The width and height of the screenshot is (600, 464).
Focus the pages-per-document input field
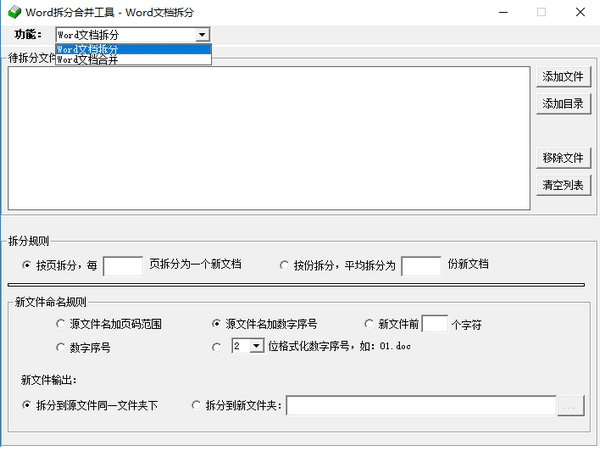(123, 266)
